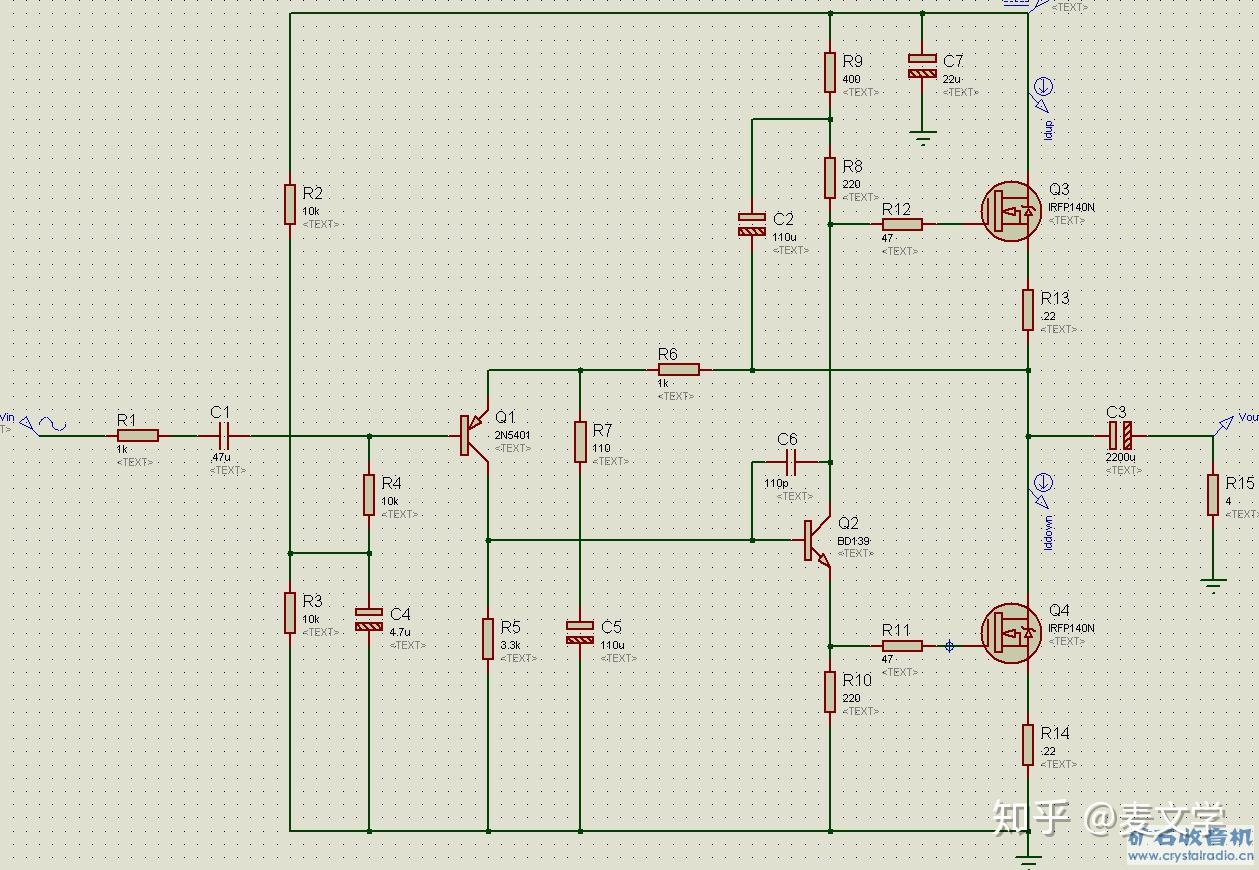
Task: Select the Q1 2N5401 transistor symbol
Action: (x=474, y=436)
